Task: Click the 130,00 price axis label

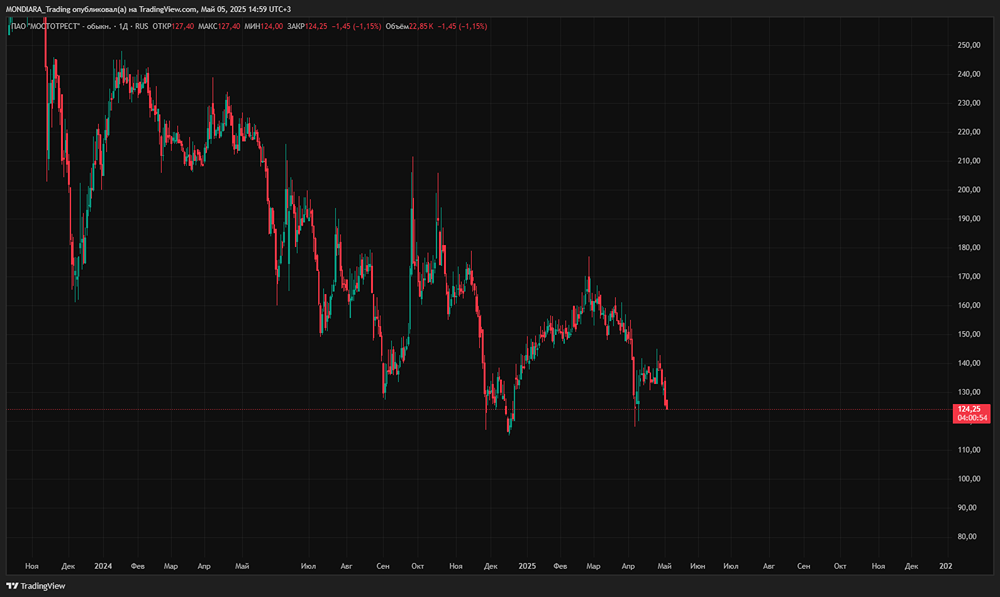Action: [x=969, y=392]
